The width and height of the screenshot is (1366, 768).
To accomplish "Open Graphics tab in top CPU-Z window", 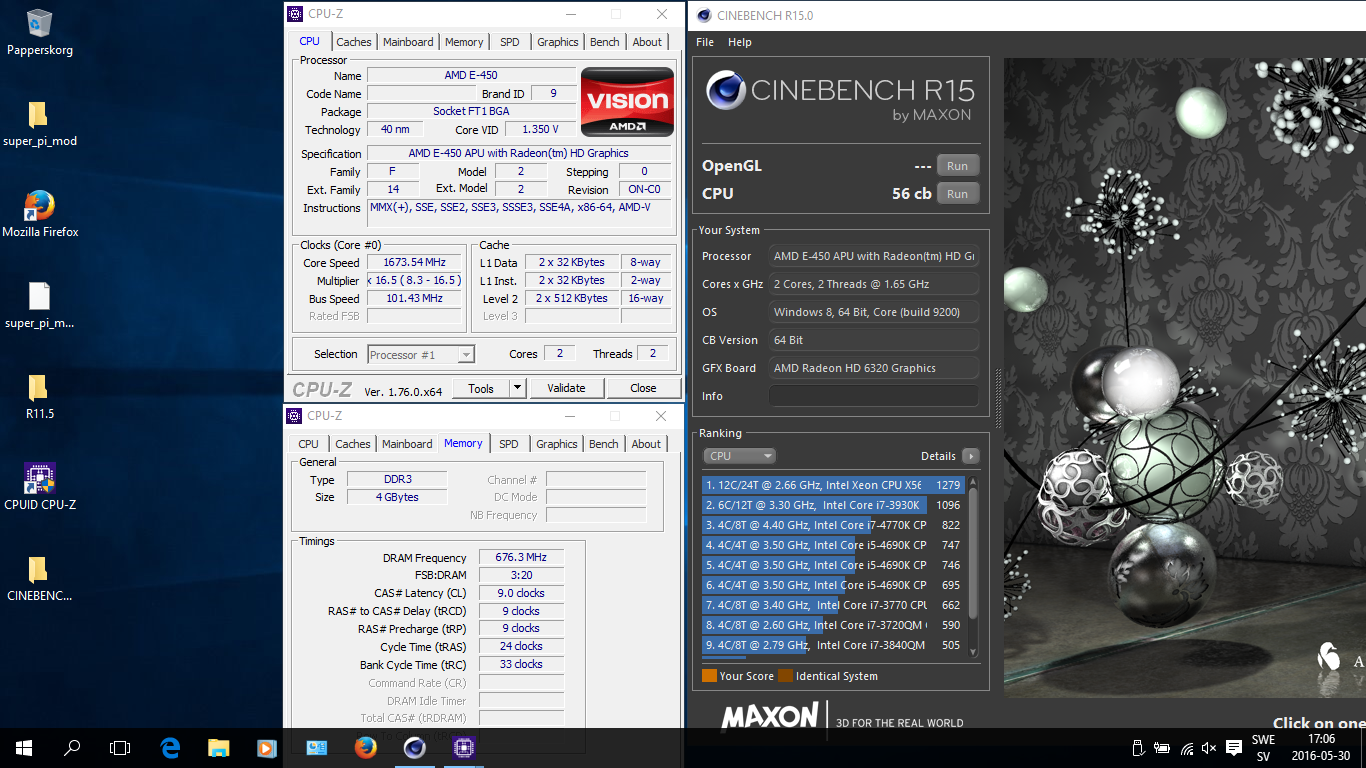I will pos(557,42).
